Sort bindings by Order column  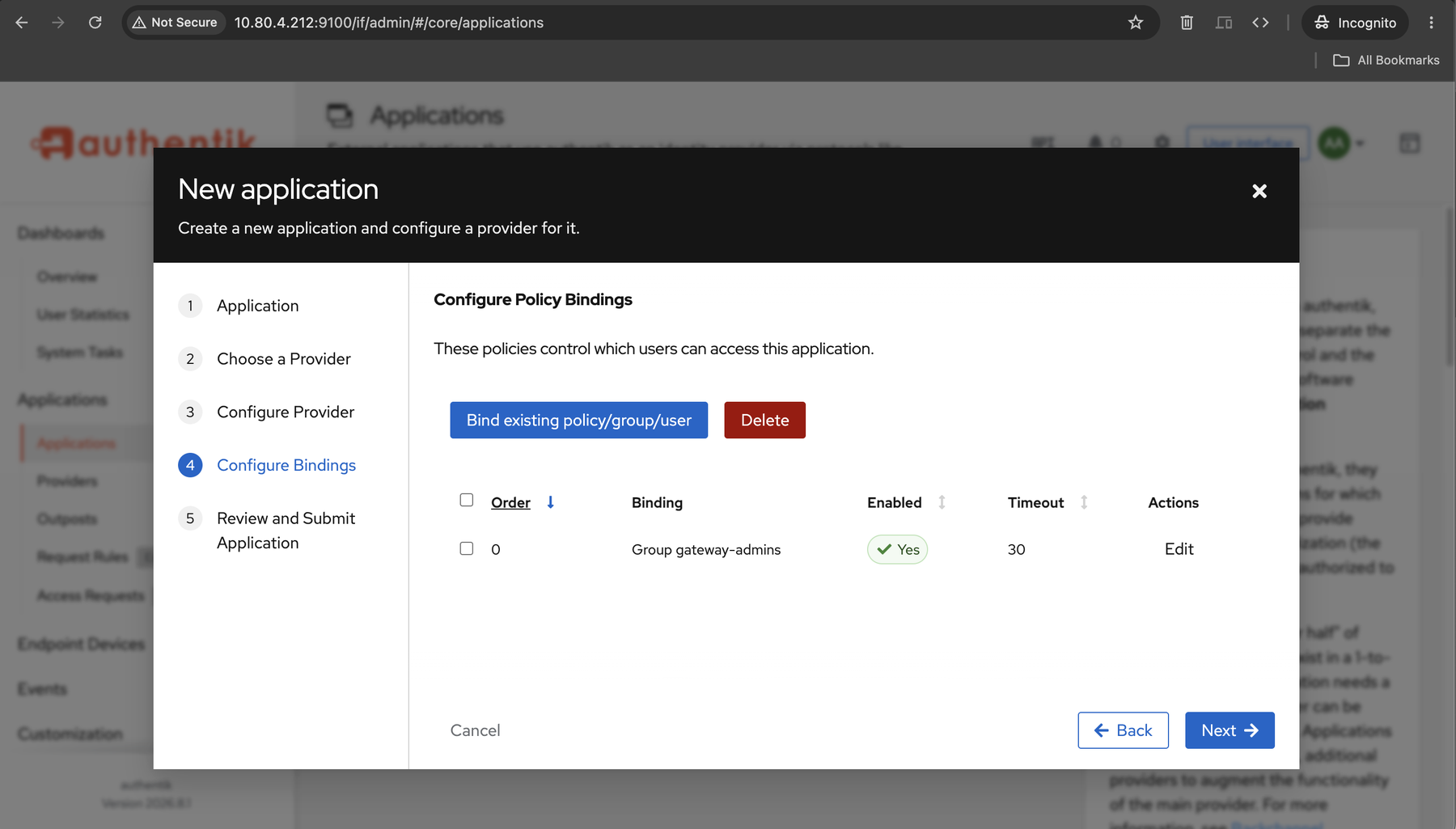510,502
